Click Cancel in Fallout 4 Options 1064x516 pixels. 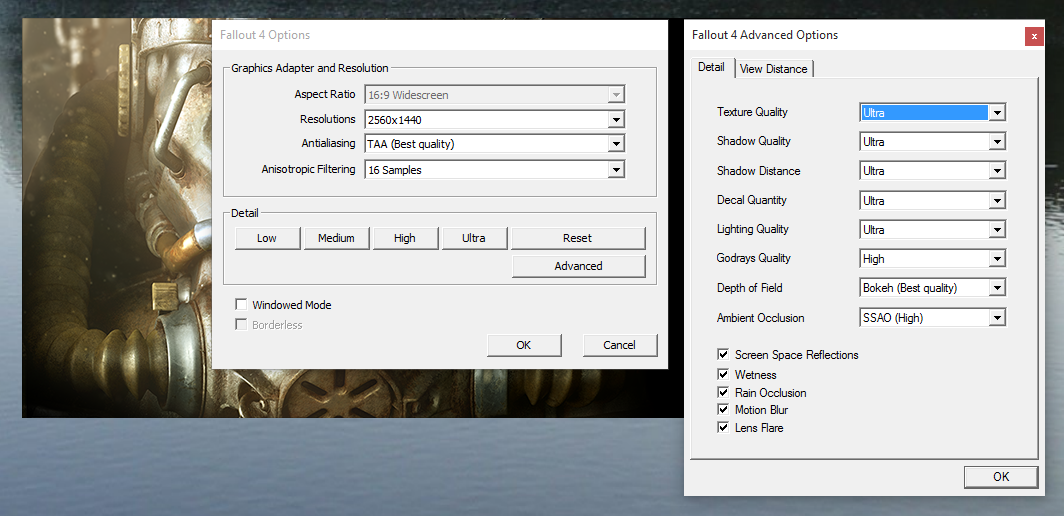(620, 345)
